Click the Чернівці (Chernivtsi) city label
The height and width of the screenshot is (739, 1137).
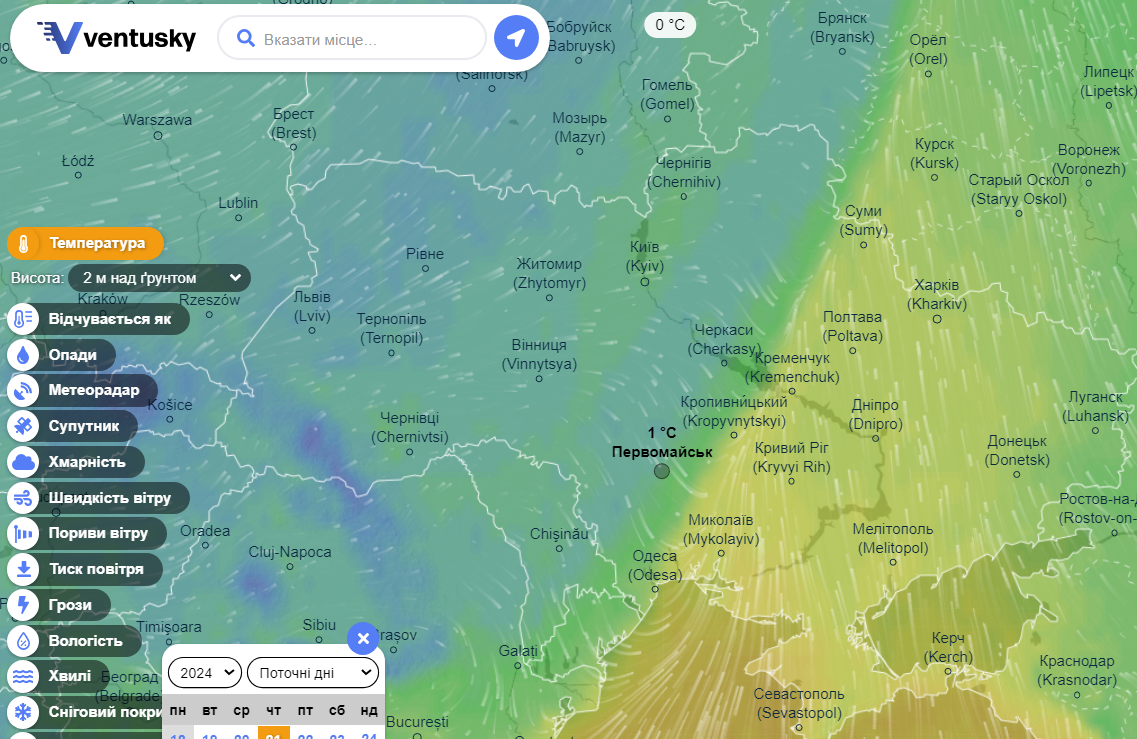[410, 427]
